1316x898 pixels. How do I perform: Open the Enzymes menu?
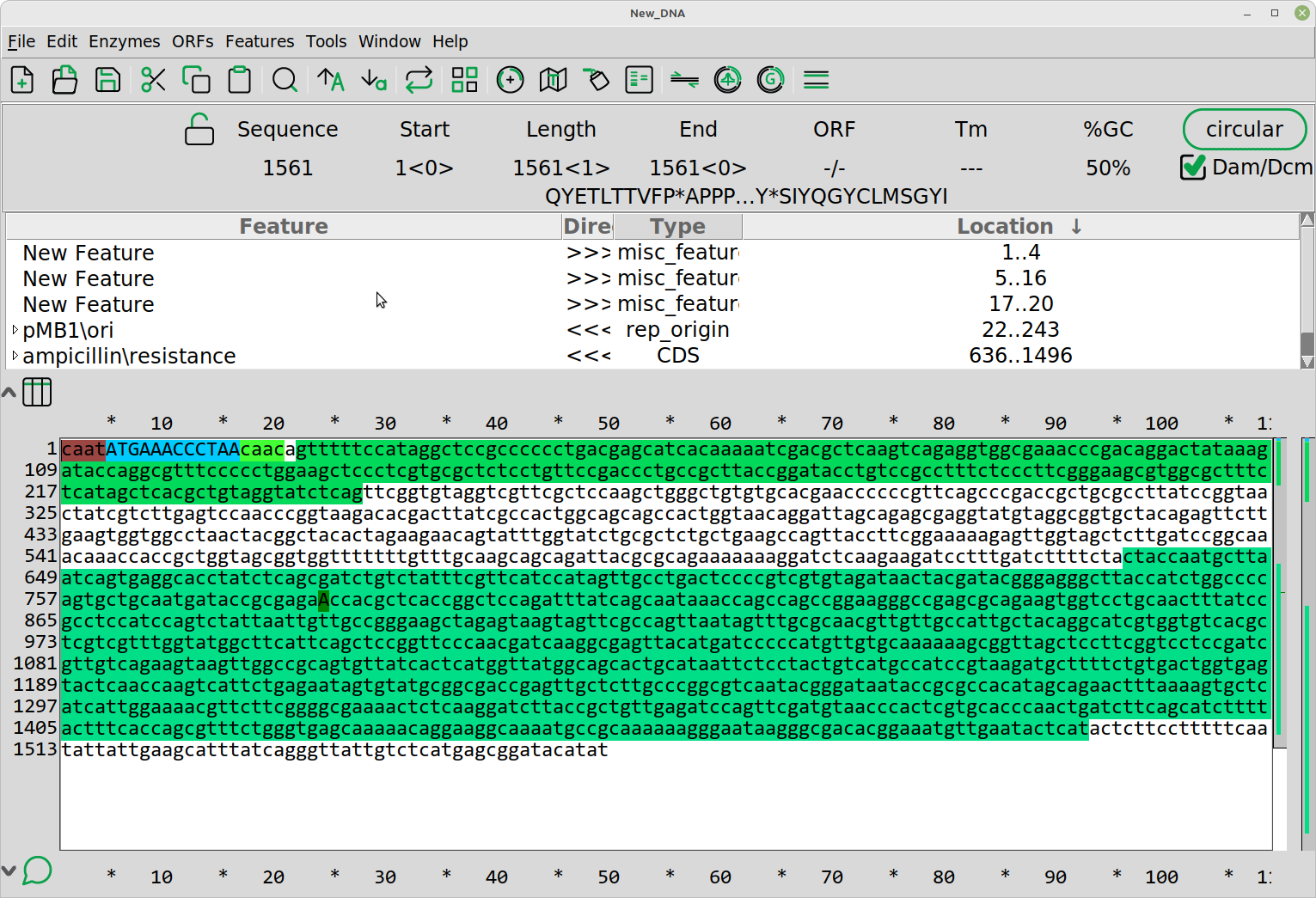pyautogui.click(x=124, y=41)
